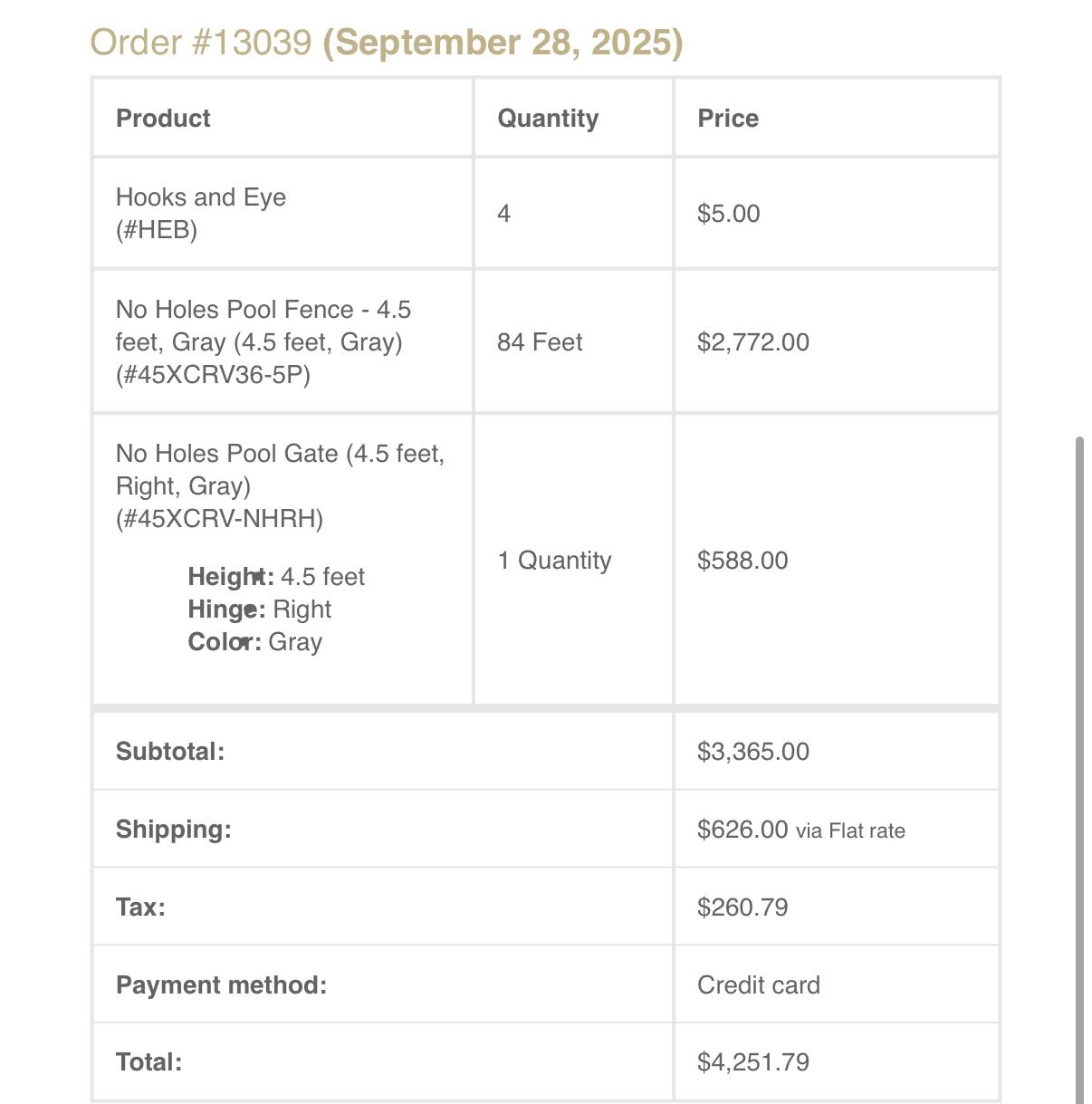Select the No Holes Pool Fence product
The width and height of the screenshot is (1092, 1104).
pos(263,326)
